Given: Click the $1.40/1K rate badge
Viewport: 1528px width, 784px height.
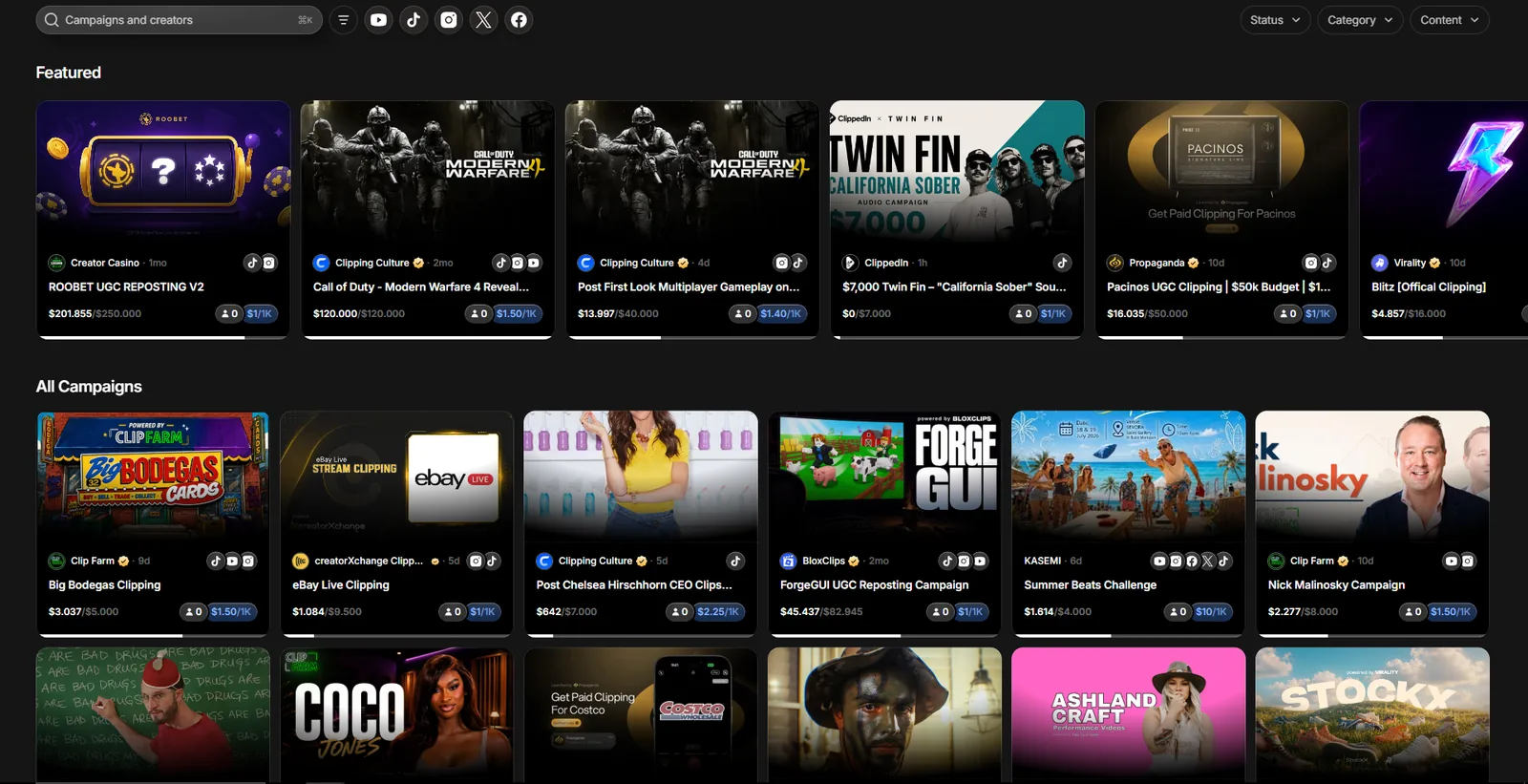Looking at the screenshot, I should (x=781, y=313).
